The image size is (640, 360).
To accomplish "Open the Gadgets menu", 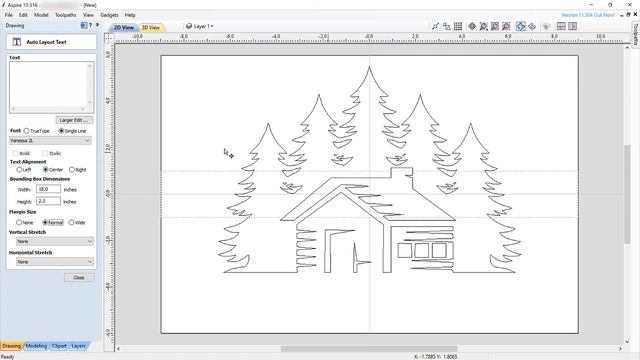I will pyautogui.click(x=109, y=15).
